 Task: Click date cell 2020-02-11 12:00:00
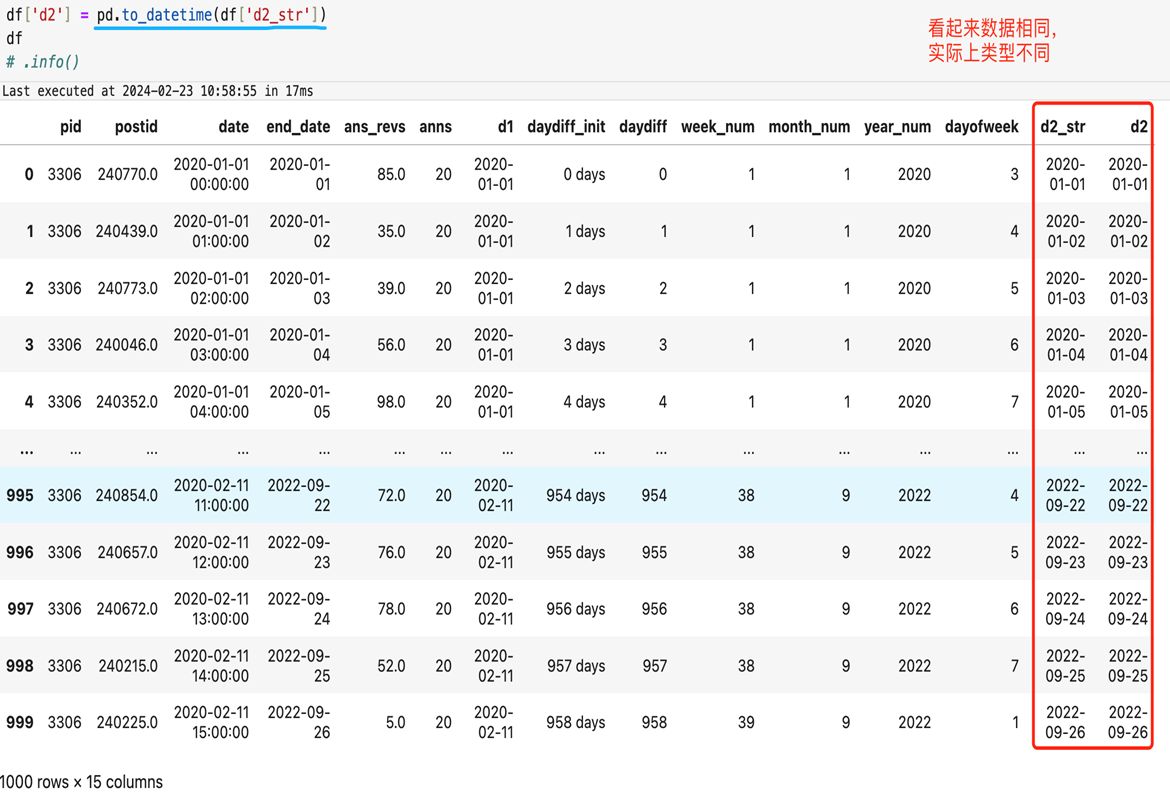pos(211,552)
